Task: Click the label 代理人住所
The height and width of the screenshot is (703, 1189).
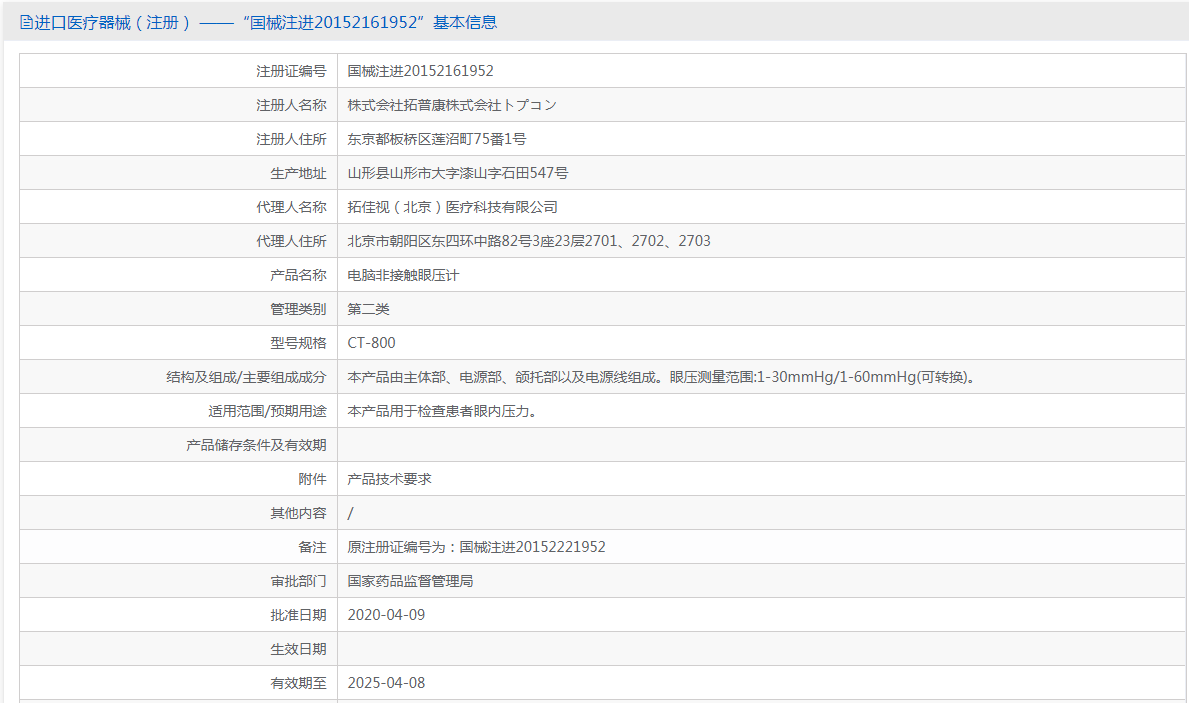Action: pyautogui.click(x=291, y=241)
